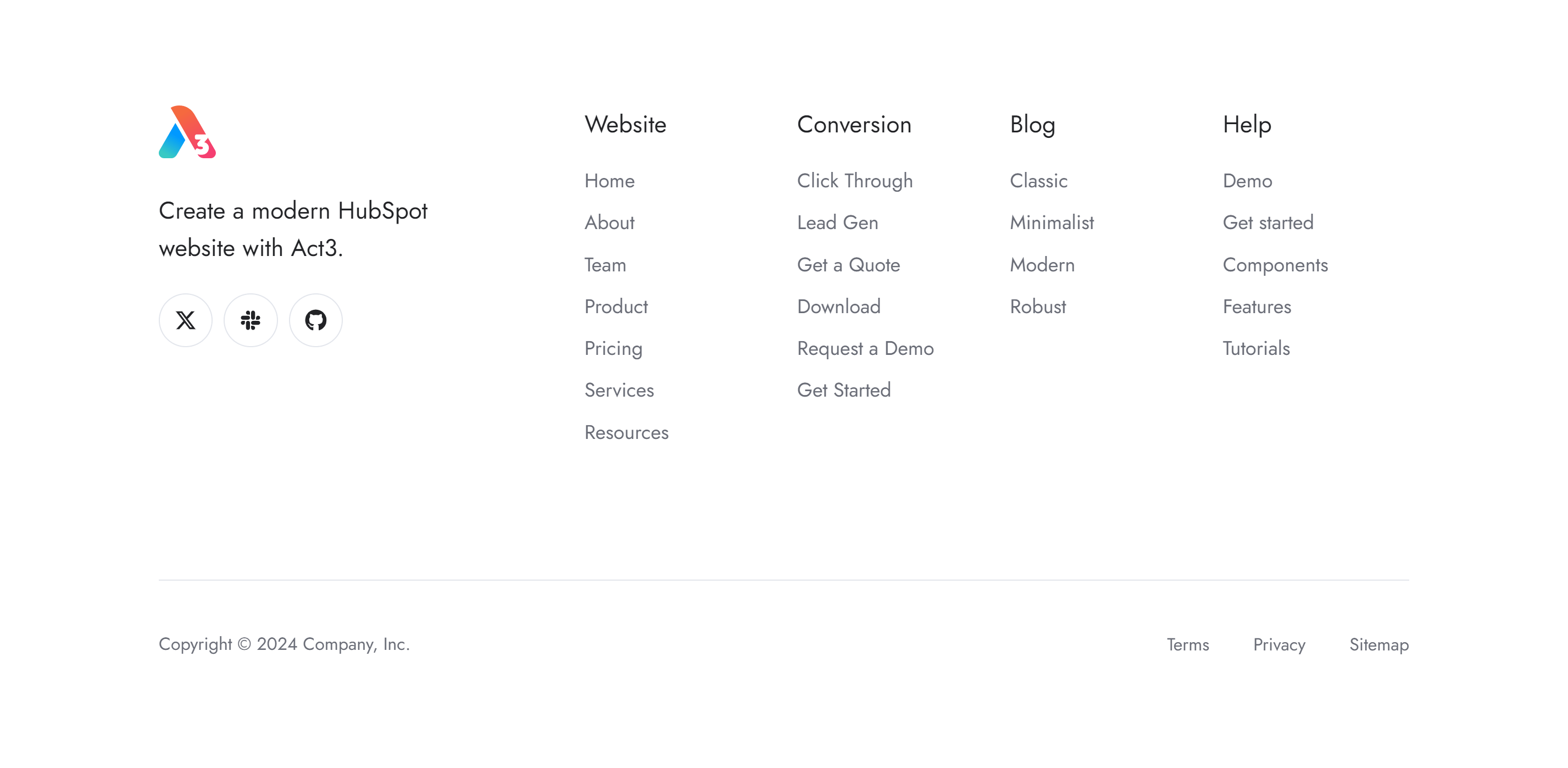The height and width of the screenshot is (768, 1568).
Task: Select the Click Through conversion link
Action: [855, 181]
